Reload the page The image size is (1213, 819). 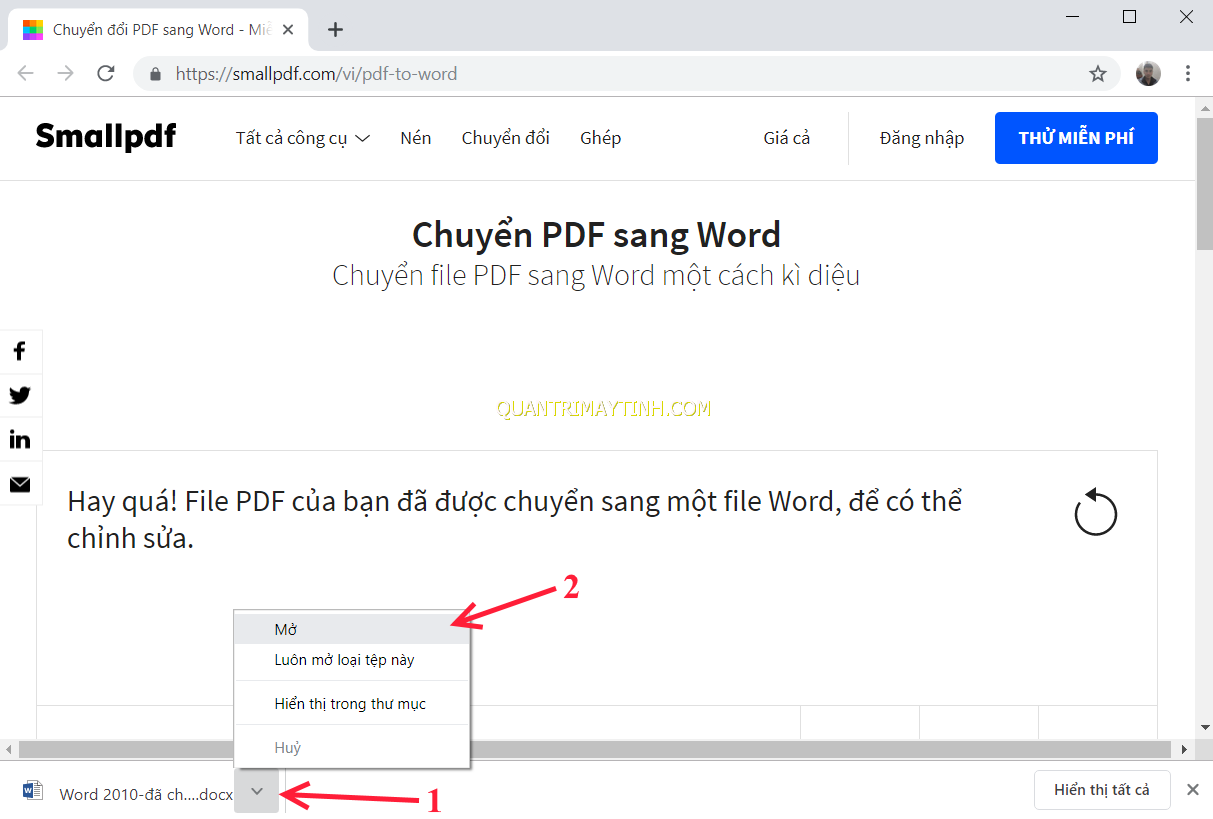(106, 73)
